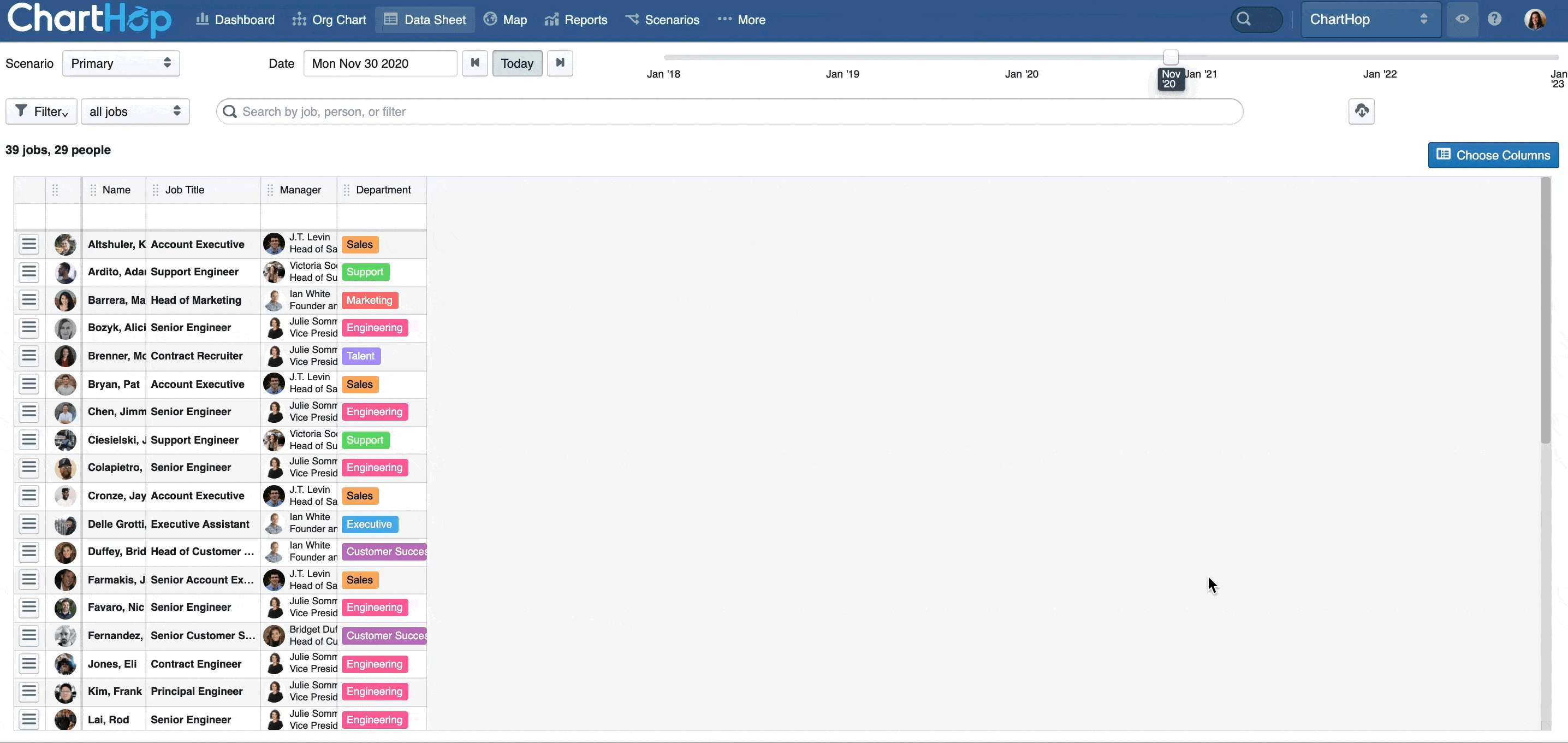The height and width of the screenshot is (743, 1568).
Task: Expand the 'all jobs' selector
Action: (135, 111)
